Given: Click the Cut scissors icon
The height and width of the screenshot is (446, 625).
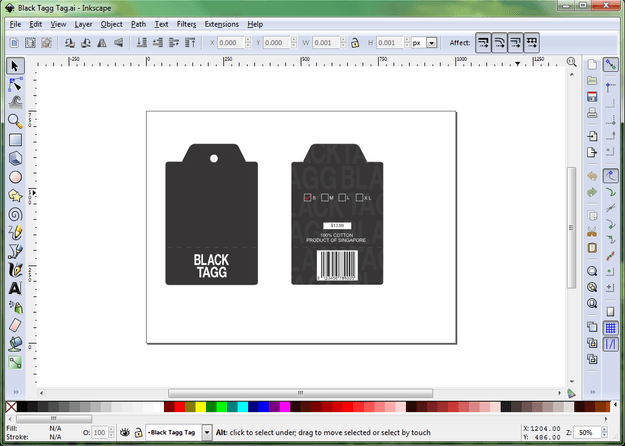Looking at the screenshot, I should [x=592, y=232].
